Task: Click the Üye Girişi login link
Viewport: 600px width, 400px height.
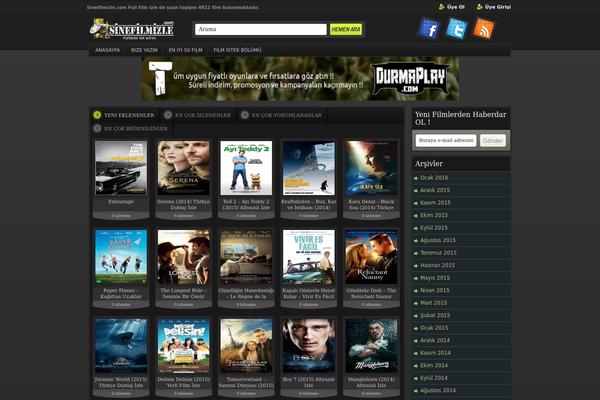Action: [494, 7]
